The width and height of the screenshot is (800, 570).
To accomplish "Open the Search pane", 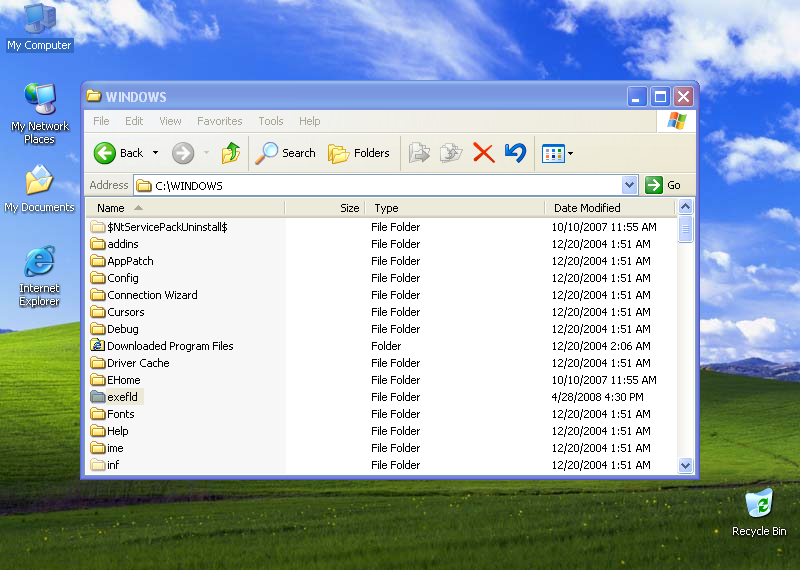I will pyautogui.click(x=285, y=153).
